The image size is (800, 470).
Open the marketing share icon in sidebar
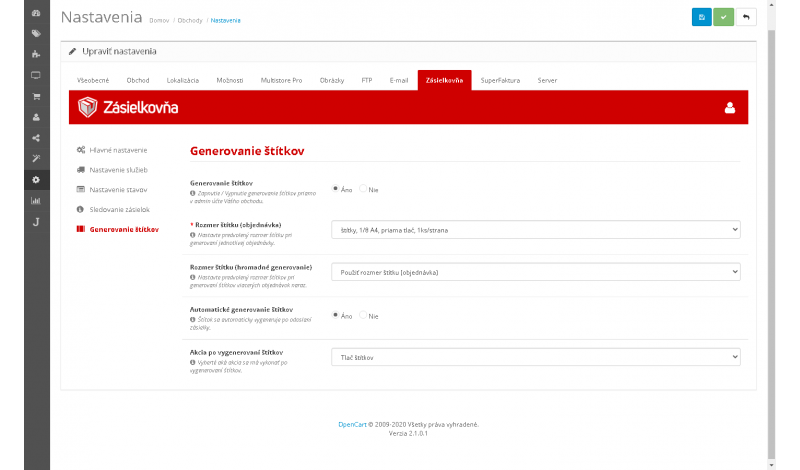36,138
